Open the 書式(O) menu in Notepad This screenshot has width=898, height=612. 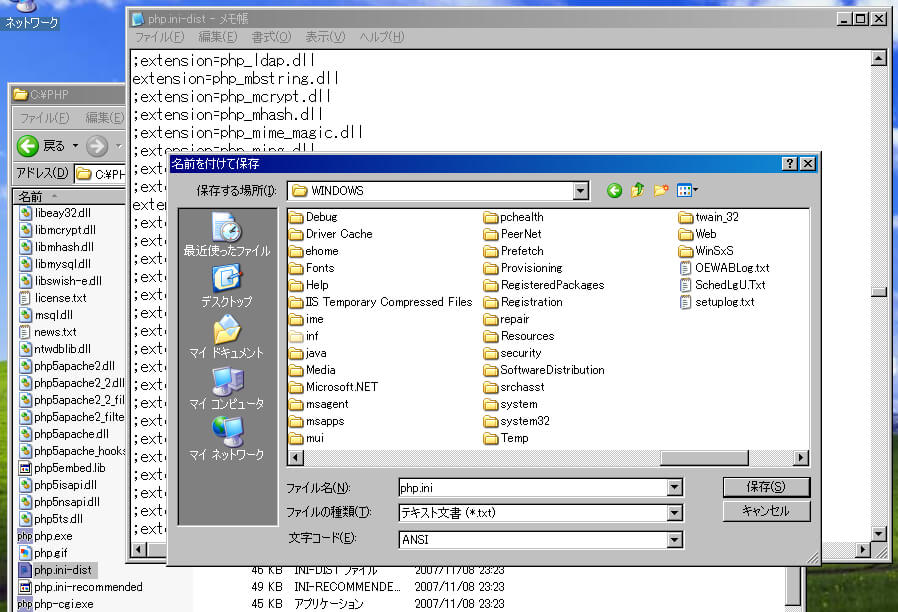pos(271,37)
